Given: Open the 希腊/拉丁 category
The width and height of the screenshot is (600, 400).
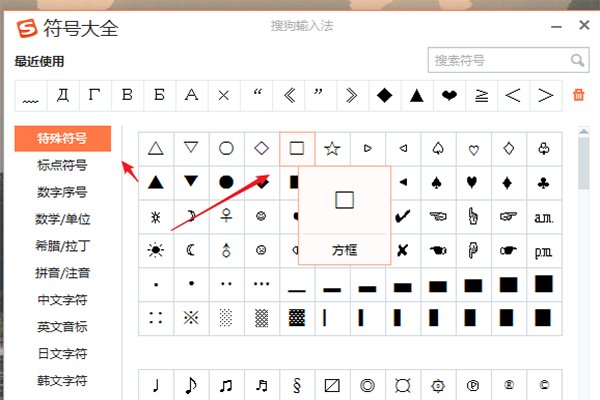Looking at the screenshot, I should pos(63,246).
